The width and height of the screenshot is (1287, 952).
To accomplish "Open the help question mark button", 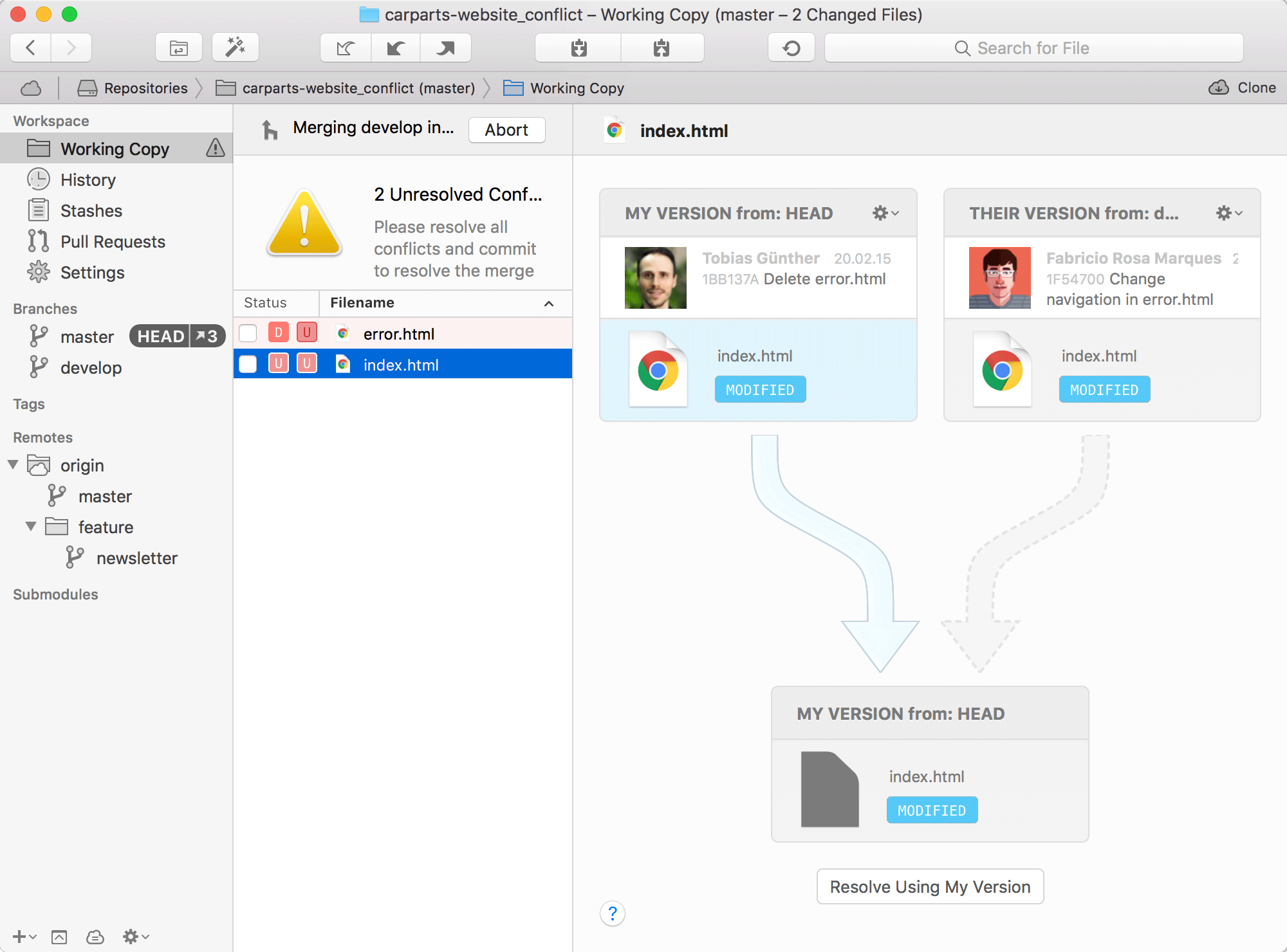I will pos(612,913).
